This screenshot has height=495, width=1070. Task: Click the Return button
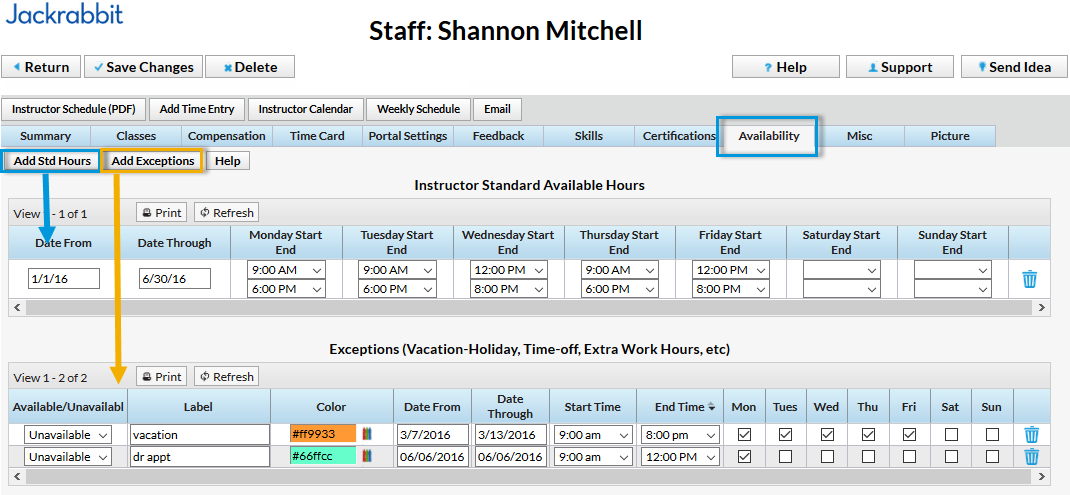coord(41,67)
